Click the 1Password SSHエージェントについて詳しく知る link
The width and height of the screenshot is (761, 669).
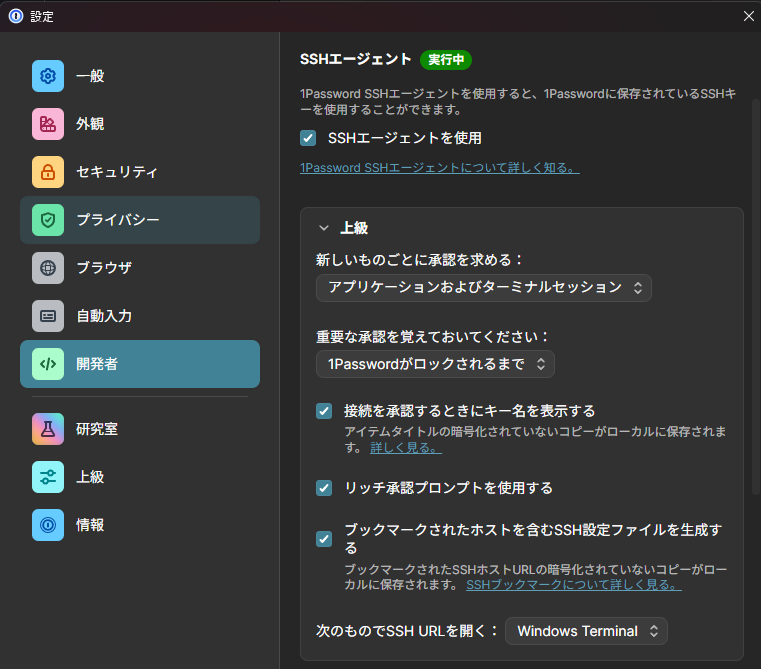click(x=439, y=168)
